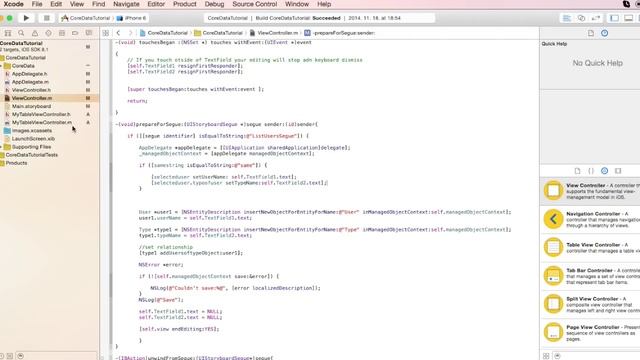The image size is (640, 360).
Task: Open Images.xcassets in the navigator
Action: 31,131
